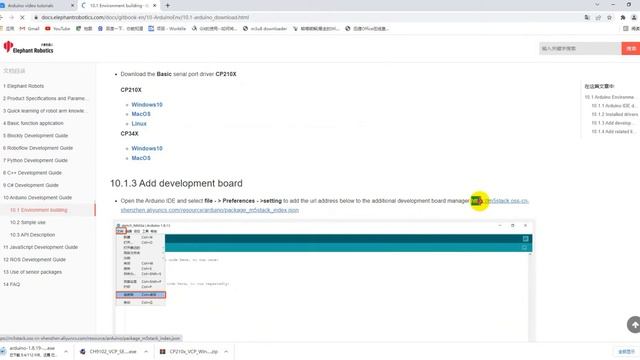Click Windows10 link under CP210X

point(147,104)
